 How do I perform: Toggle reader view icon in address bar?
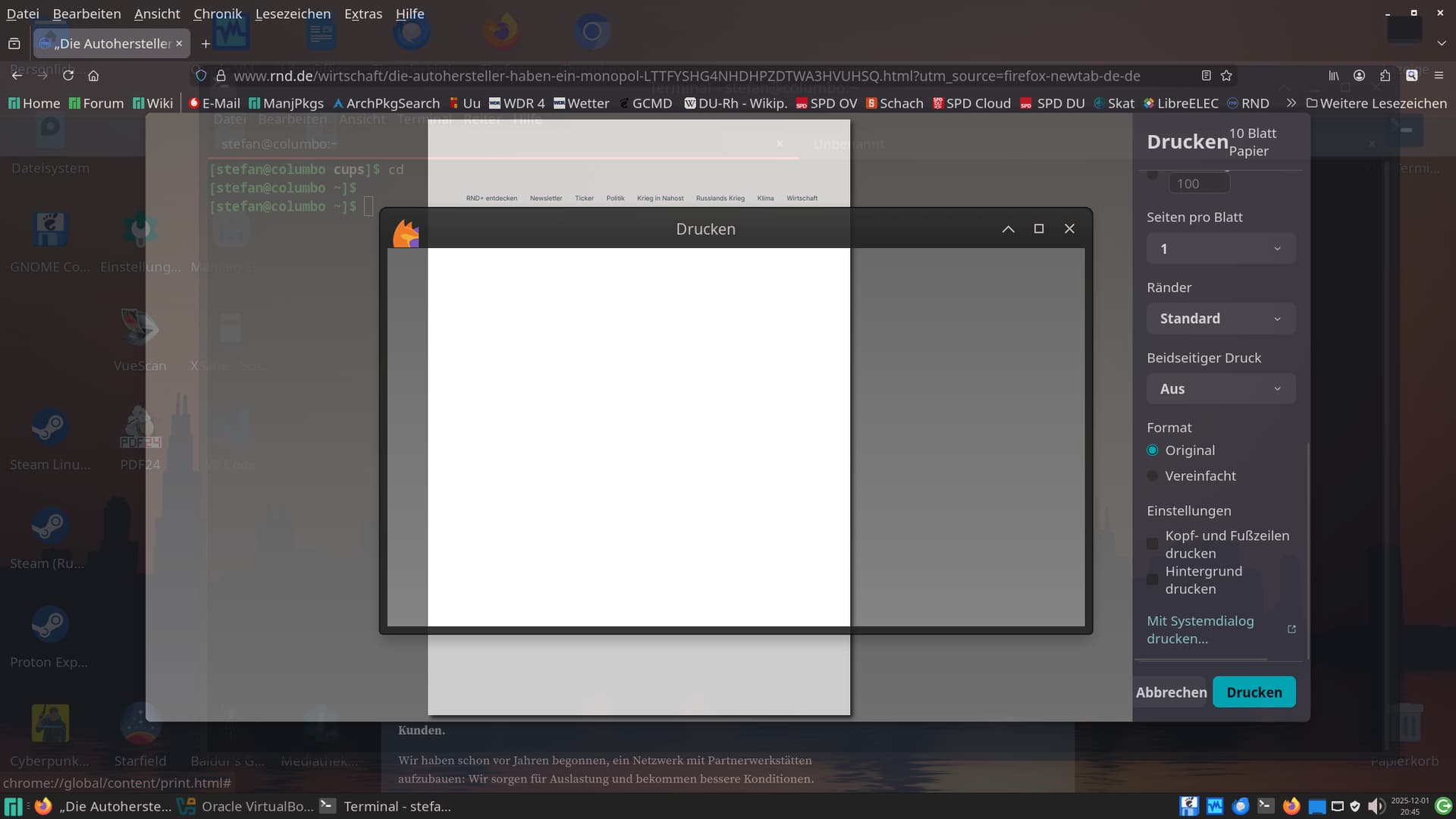(x=1206, y=76)
